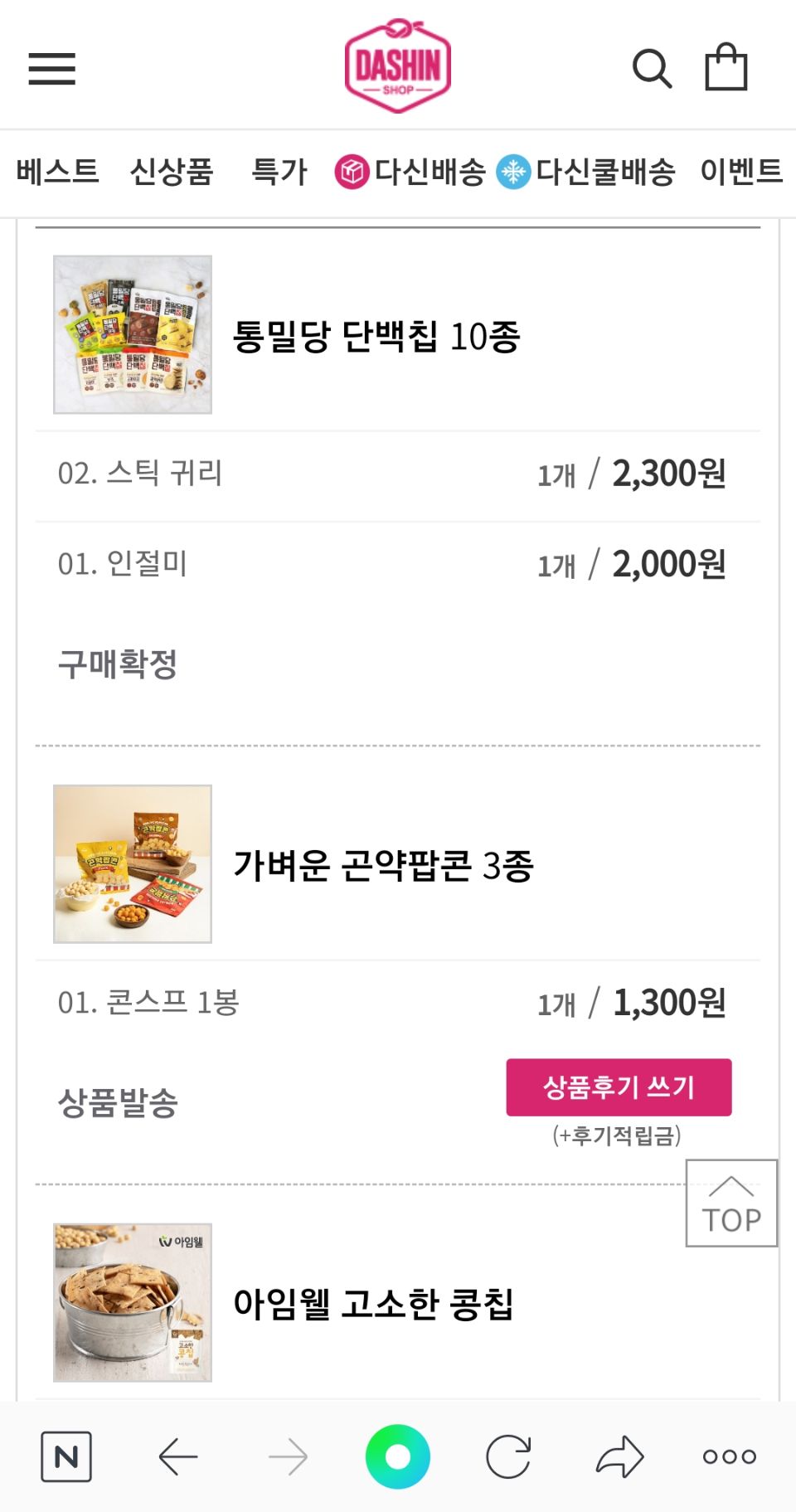Go back with browser back arrow
The width and height of the screenshot is (796, 1512).
[x=177, y=1456]
